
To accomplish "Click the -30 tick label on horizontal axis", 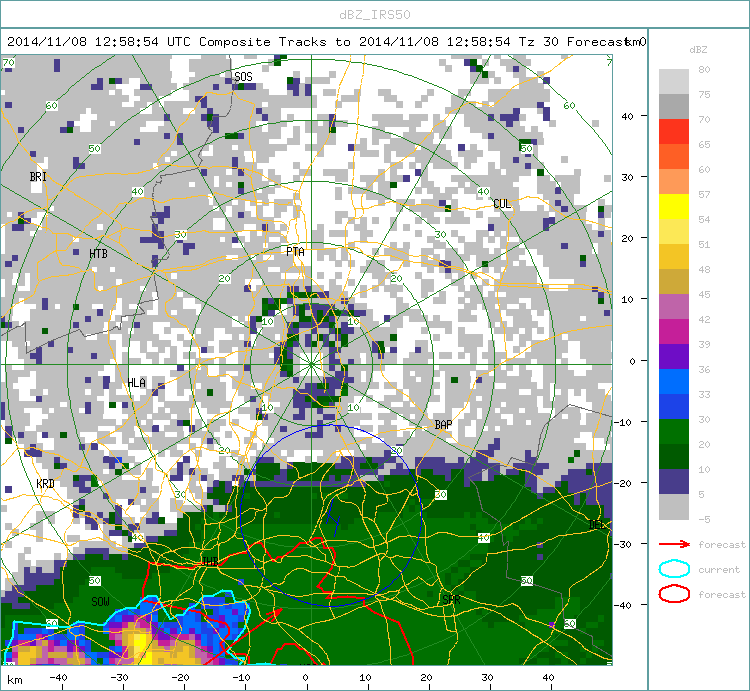I will (120, 677).
